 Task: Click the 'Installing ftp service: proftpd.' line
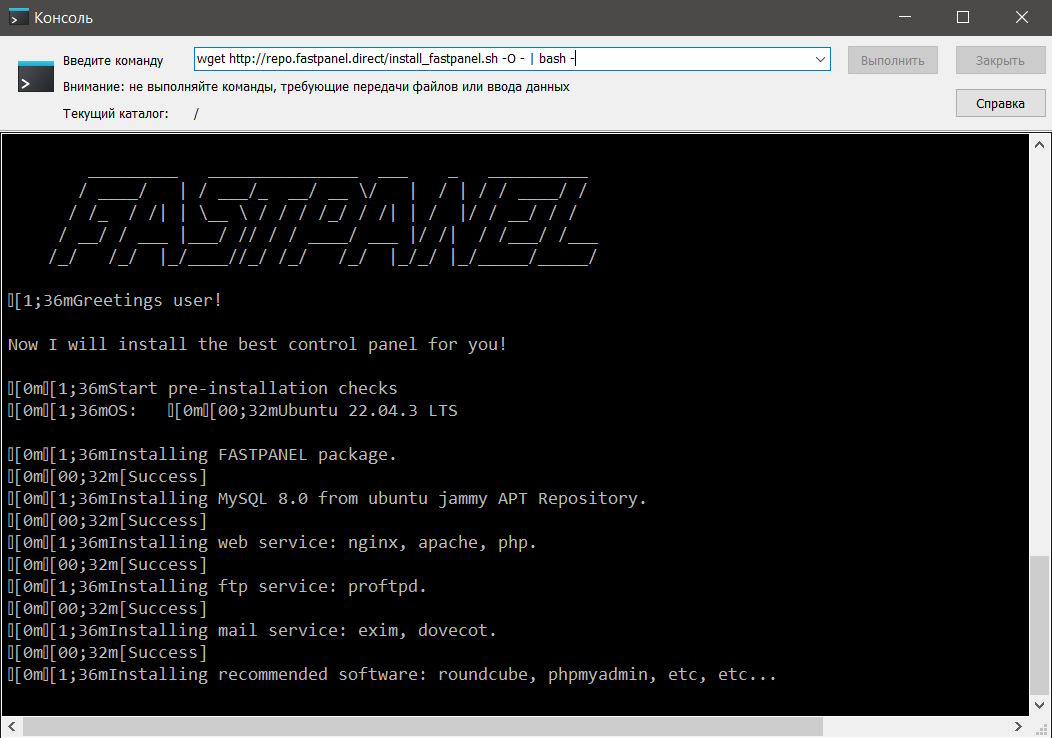(217, 586)
